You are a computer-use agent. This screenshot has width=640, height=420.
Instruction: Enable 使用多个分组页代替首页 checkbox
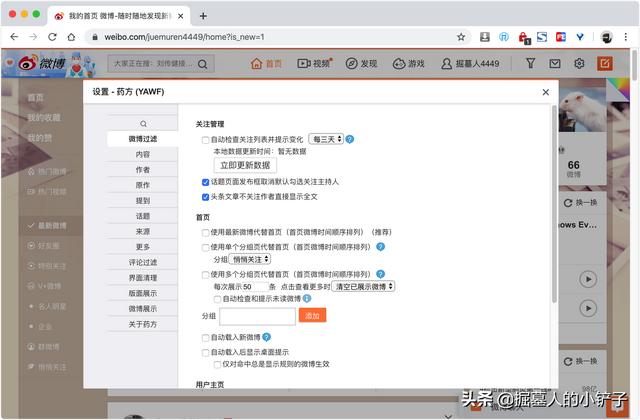point(205,275)
